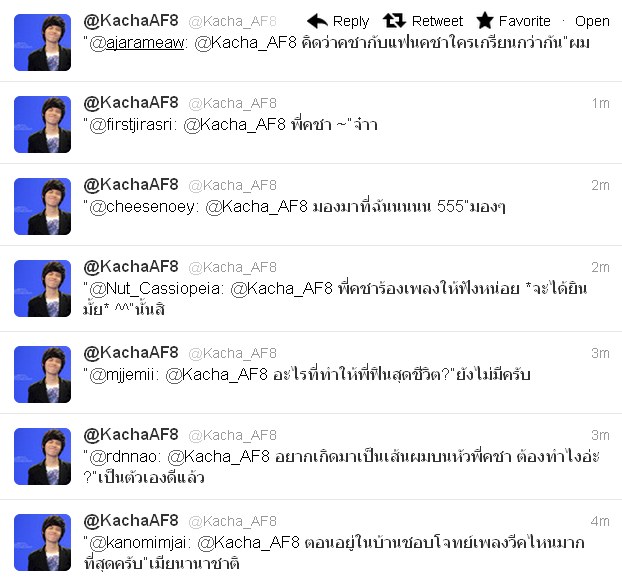This screenshot has width=622, height=581.
Task: Click the 1m timestamp
Action: pos(601,104)
